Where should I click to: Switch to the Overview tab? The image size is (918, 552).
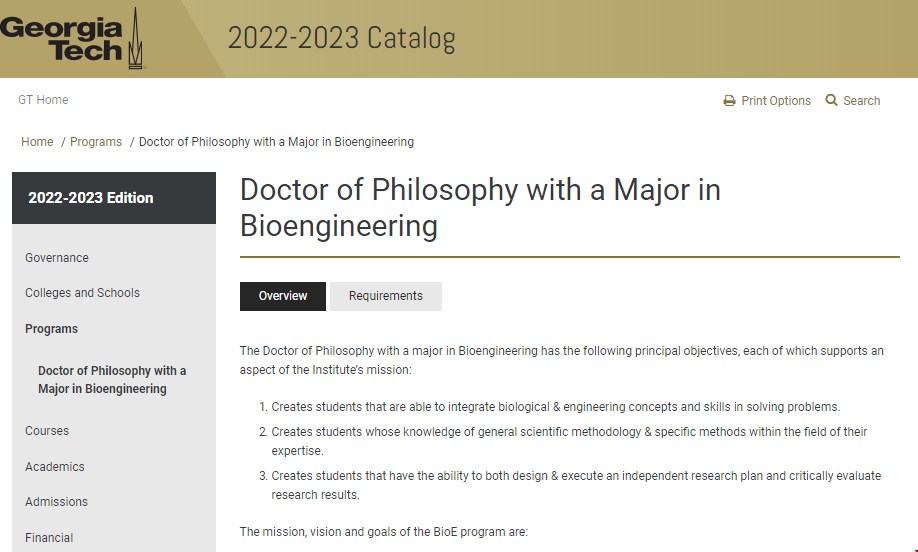pos(283,296)
